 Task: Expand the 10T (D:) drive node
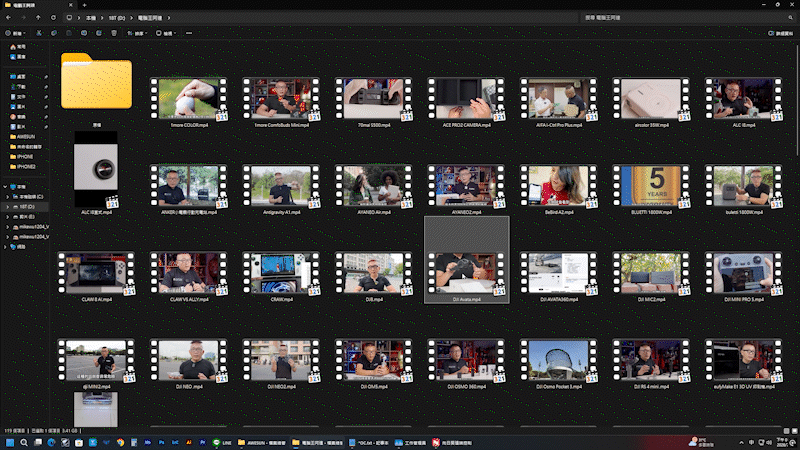[8, 207]
